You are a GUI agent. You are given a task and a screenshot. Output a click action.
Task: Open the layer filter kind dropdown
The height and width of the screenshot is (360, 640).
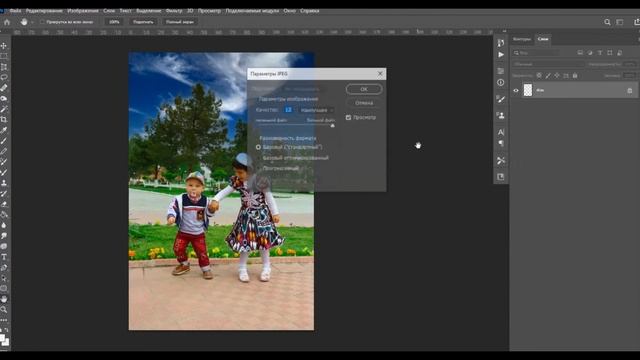[537, 53]
